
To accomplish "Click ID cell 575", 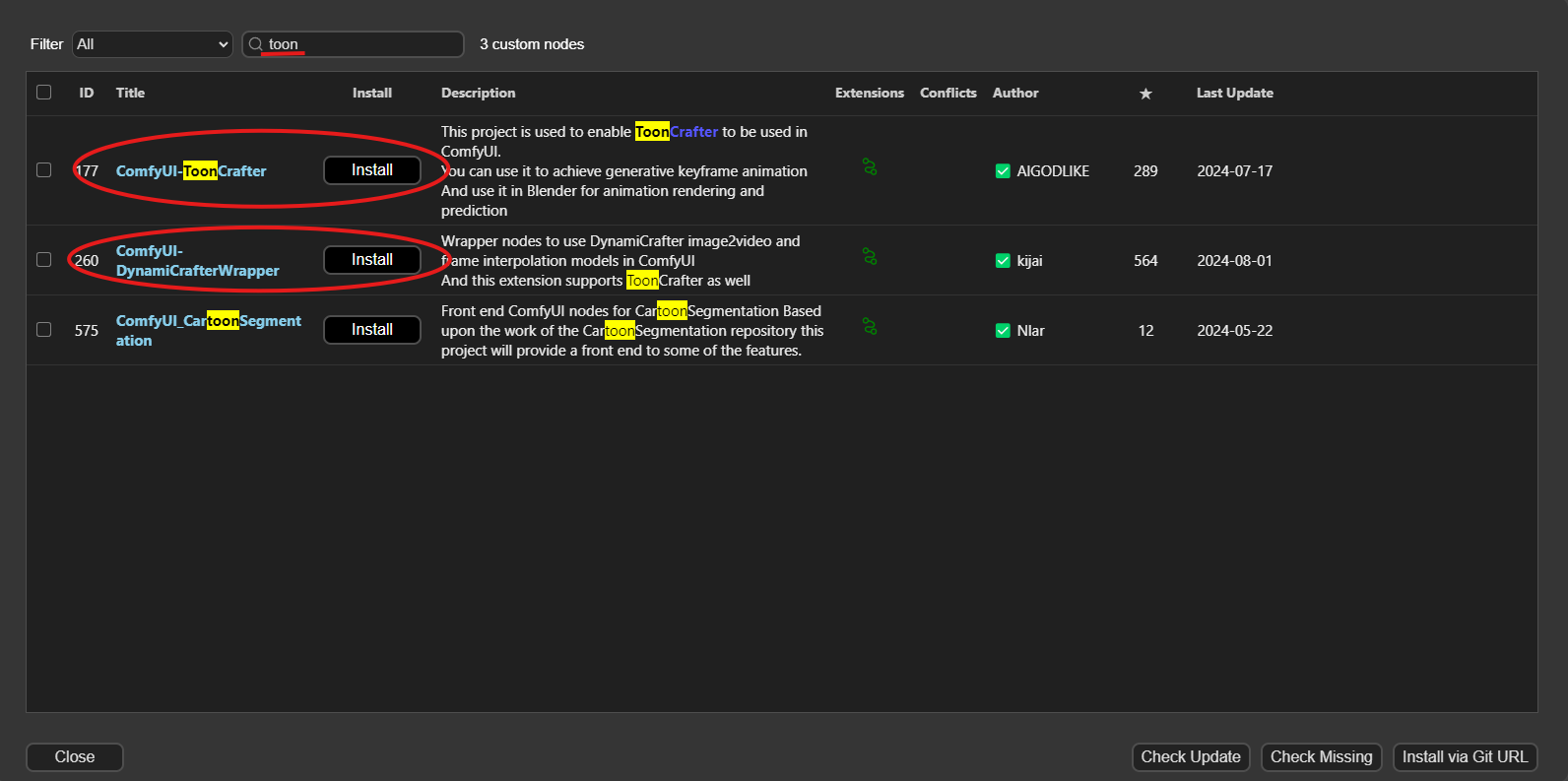I will point(87,331).
